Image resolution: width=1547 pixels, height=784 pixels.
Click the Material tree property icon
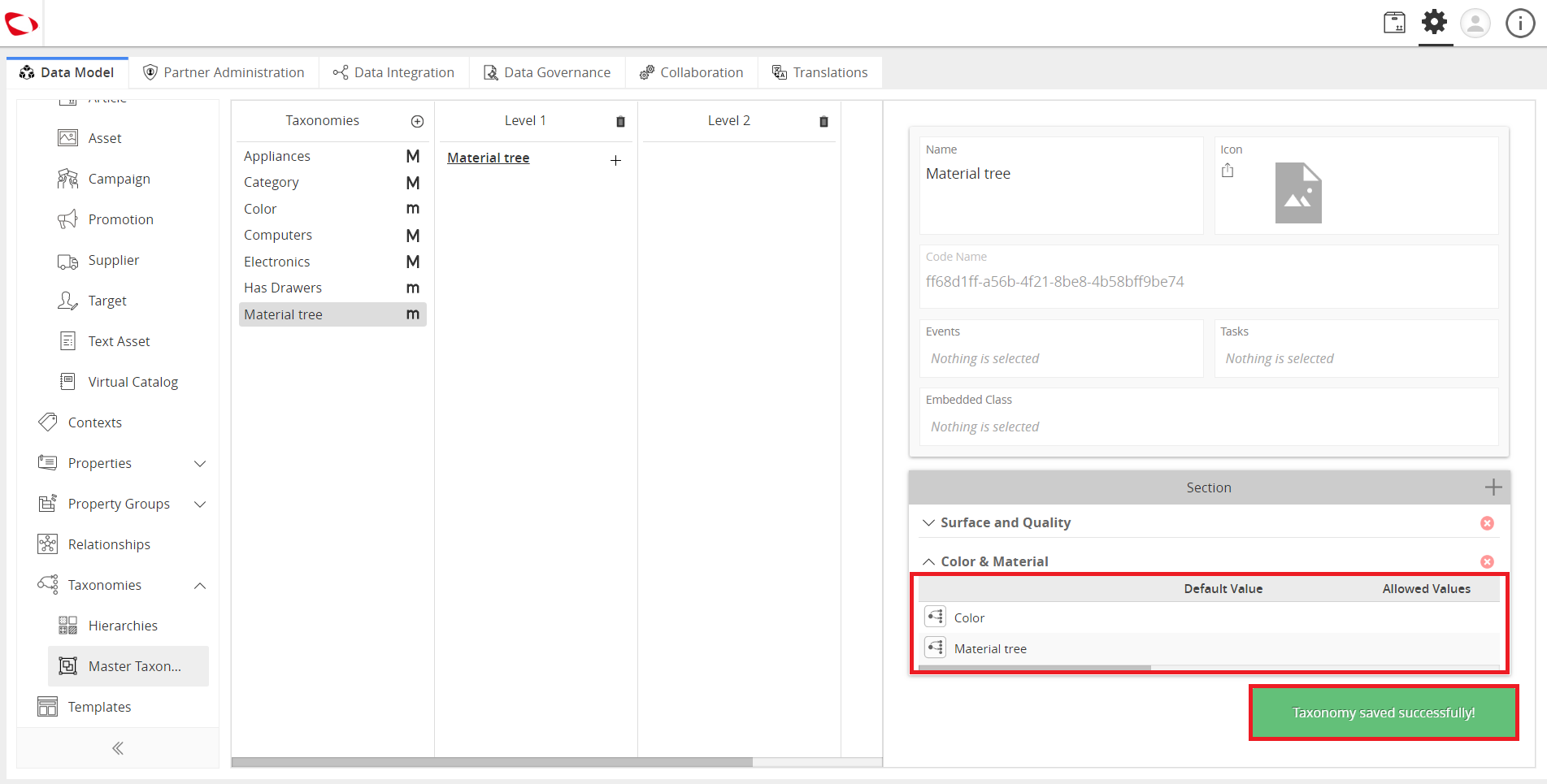click(x=936, y=648)
